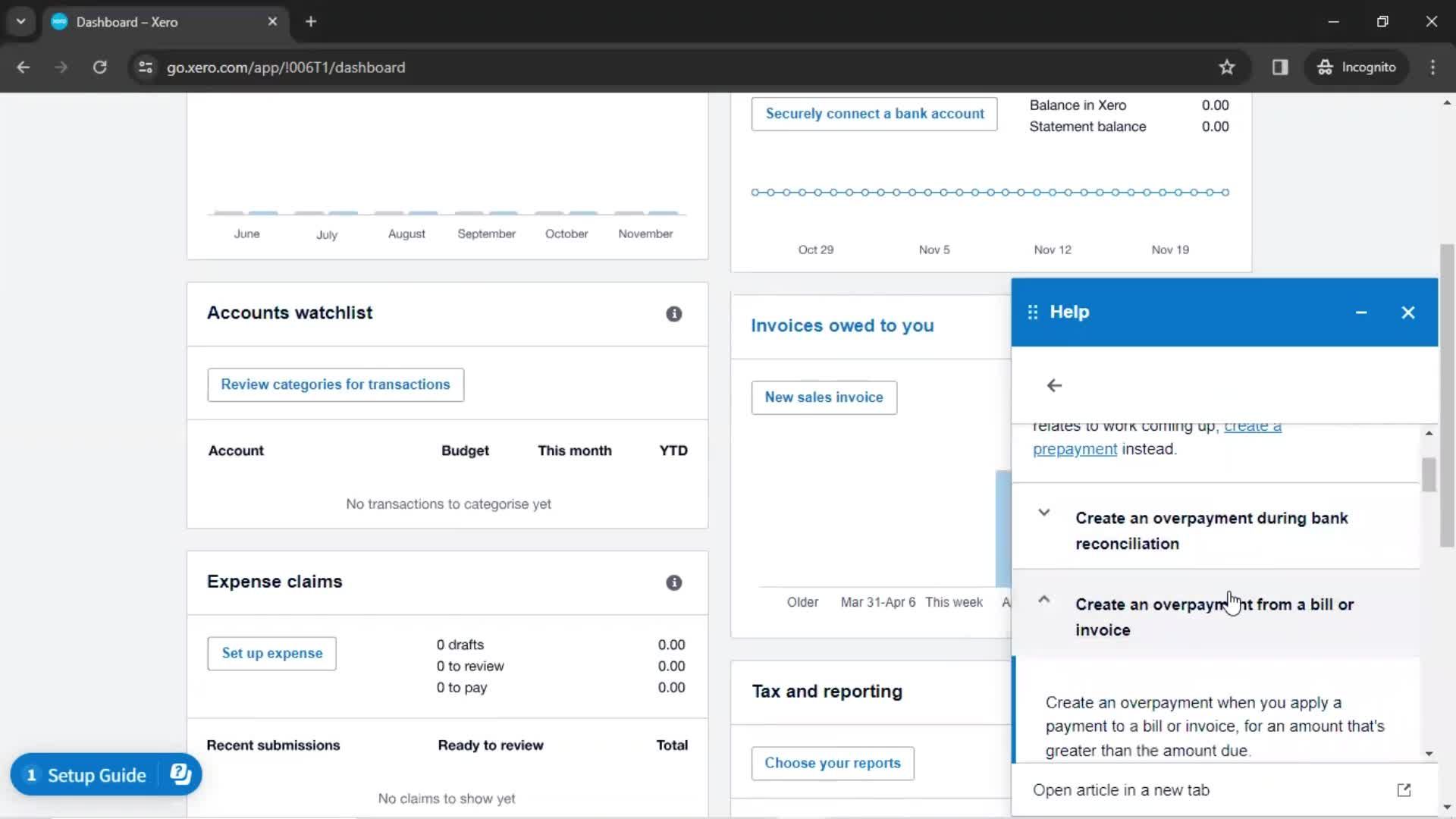Screen dimensions: 1456x819
Task: Click the Statement balance label
Action: [x=1087, y=127]
